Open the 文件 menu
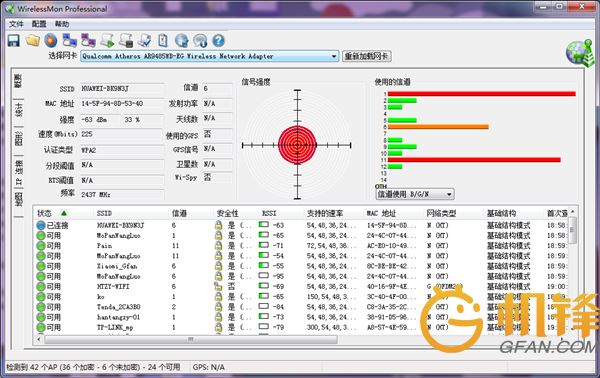The height and width of the screenshot is (378, 600). (16, 24)
